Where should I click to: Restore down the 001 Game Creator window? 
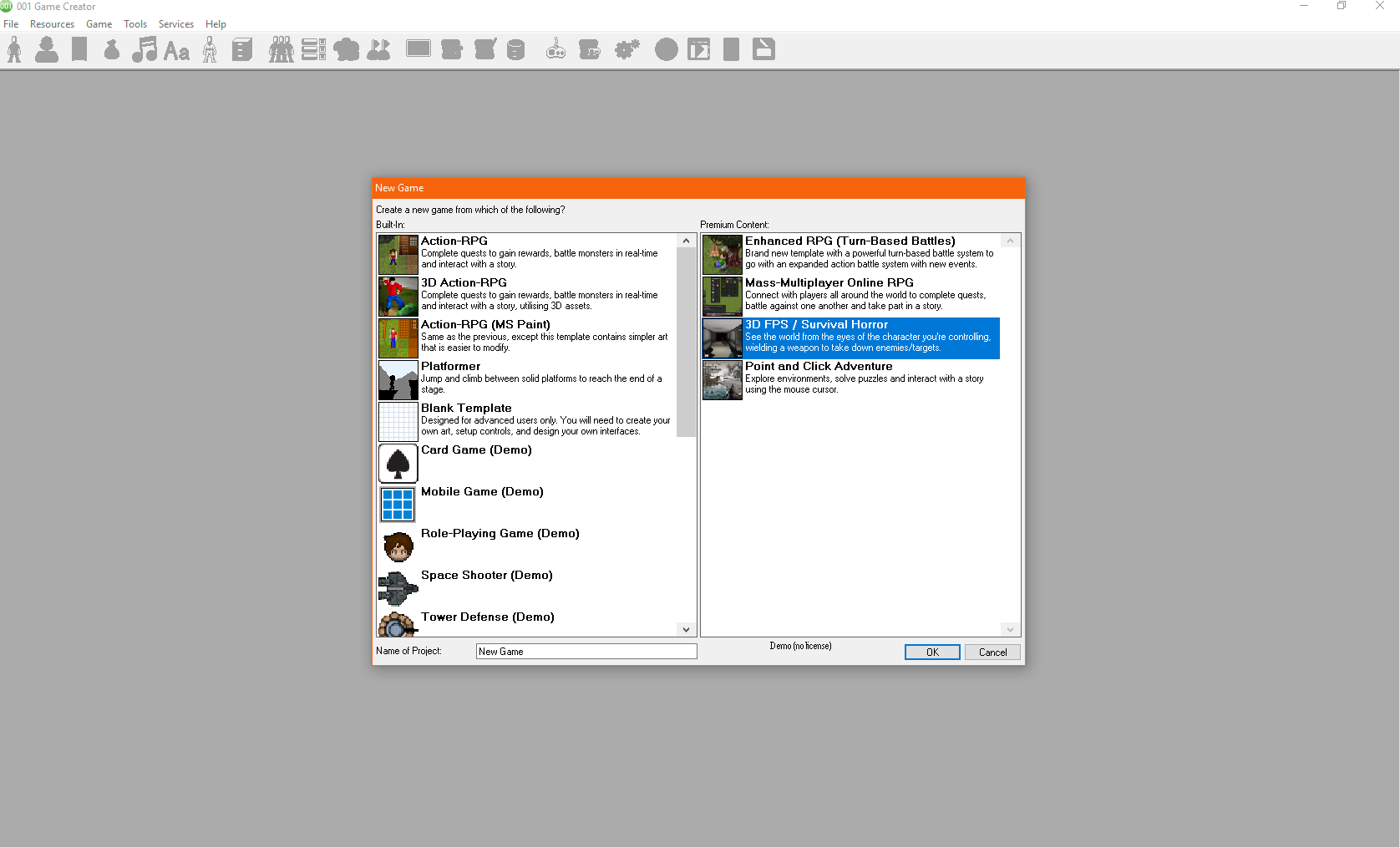(1342, 6)
